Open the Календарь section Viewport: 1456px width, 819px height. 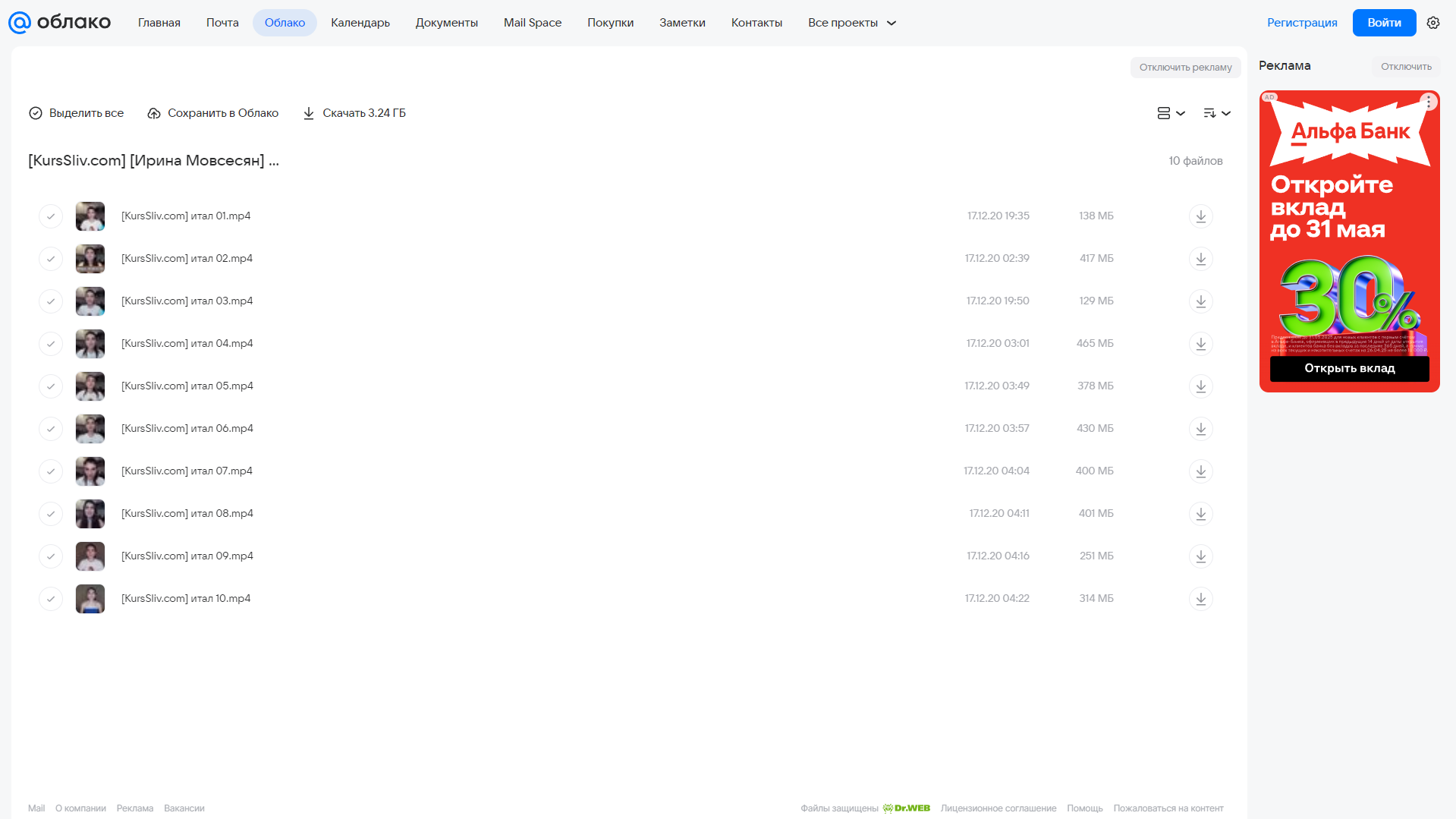(x=360, y=23)
